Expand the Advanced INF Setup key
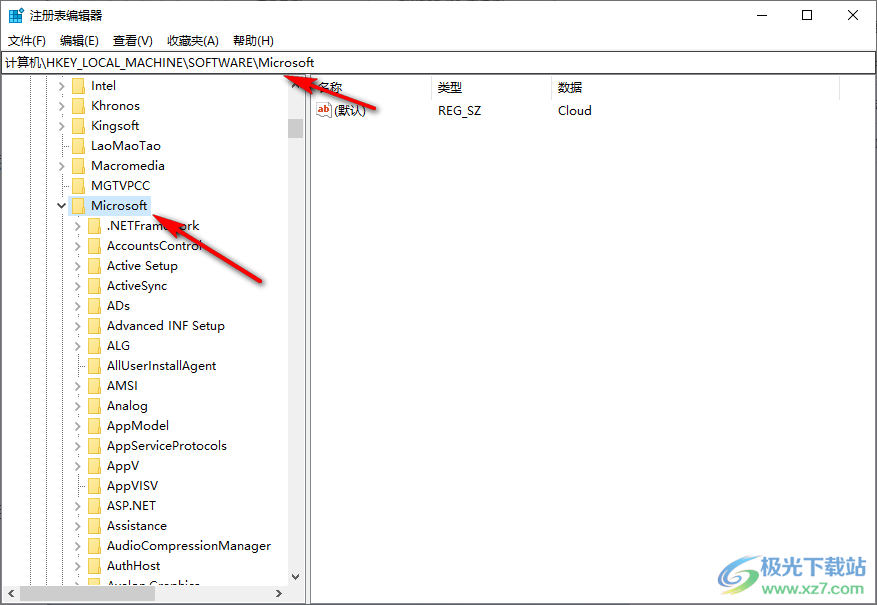The width and height of the screenshot is (877, 605). point(78,326)
